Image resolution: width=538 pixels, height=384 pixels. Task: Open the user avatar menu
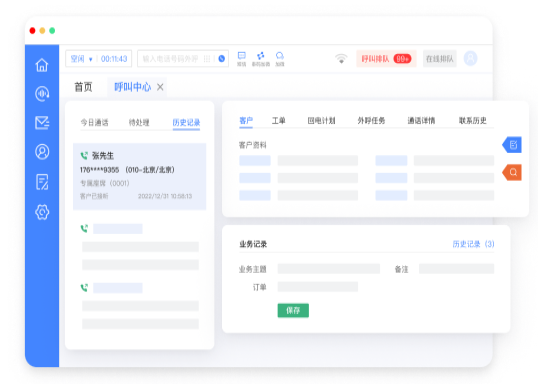tap(470, 58)
